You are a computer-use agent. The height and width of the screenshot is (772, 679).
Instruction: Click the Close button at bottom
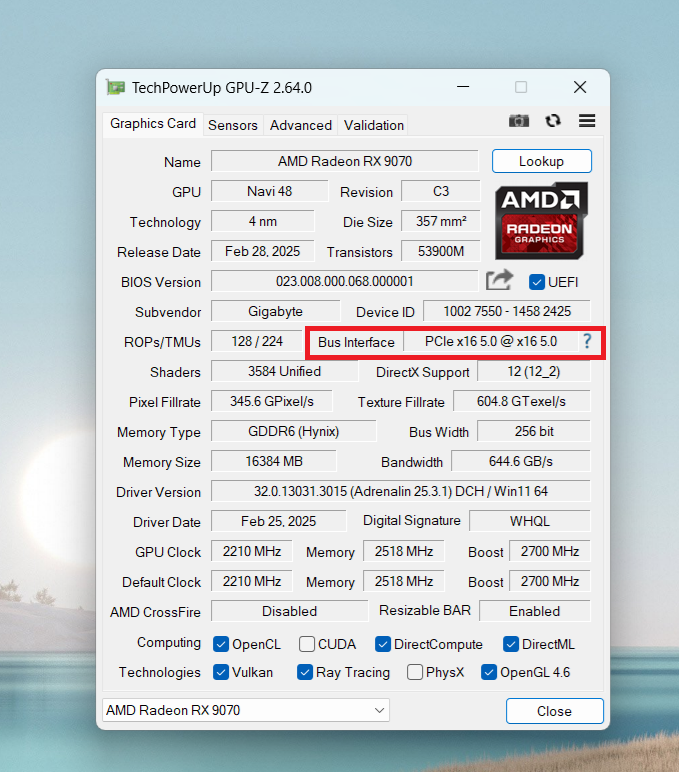554,711
